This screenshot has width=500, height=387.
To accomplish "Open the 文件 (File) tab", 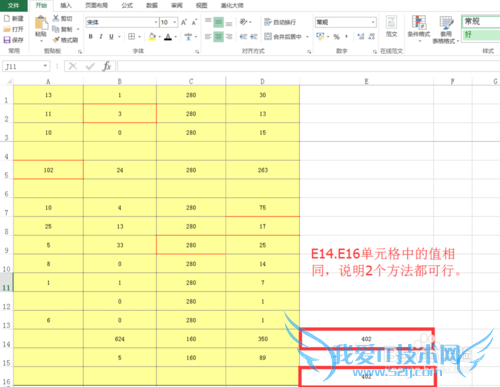I will 14,5.
